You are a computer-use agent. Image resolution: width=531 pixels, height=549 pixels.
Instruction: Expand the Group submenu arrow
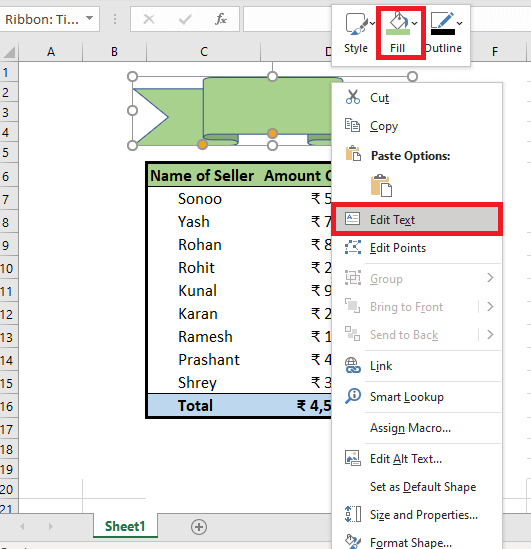pos(490,278)
